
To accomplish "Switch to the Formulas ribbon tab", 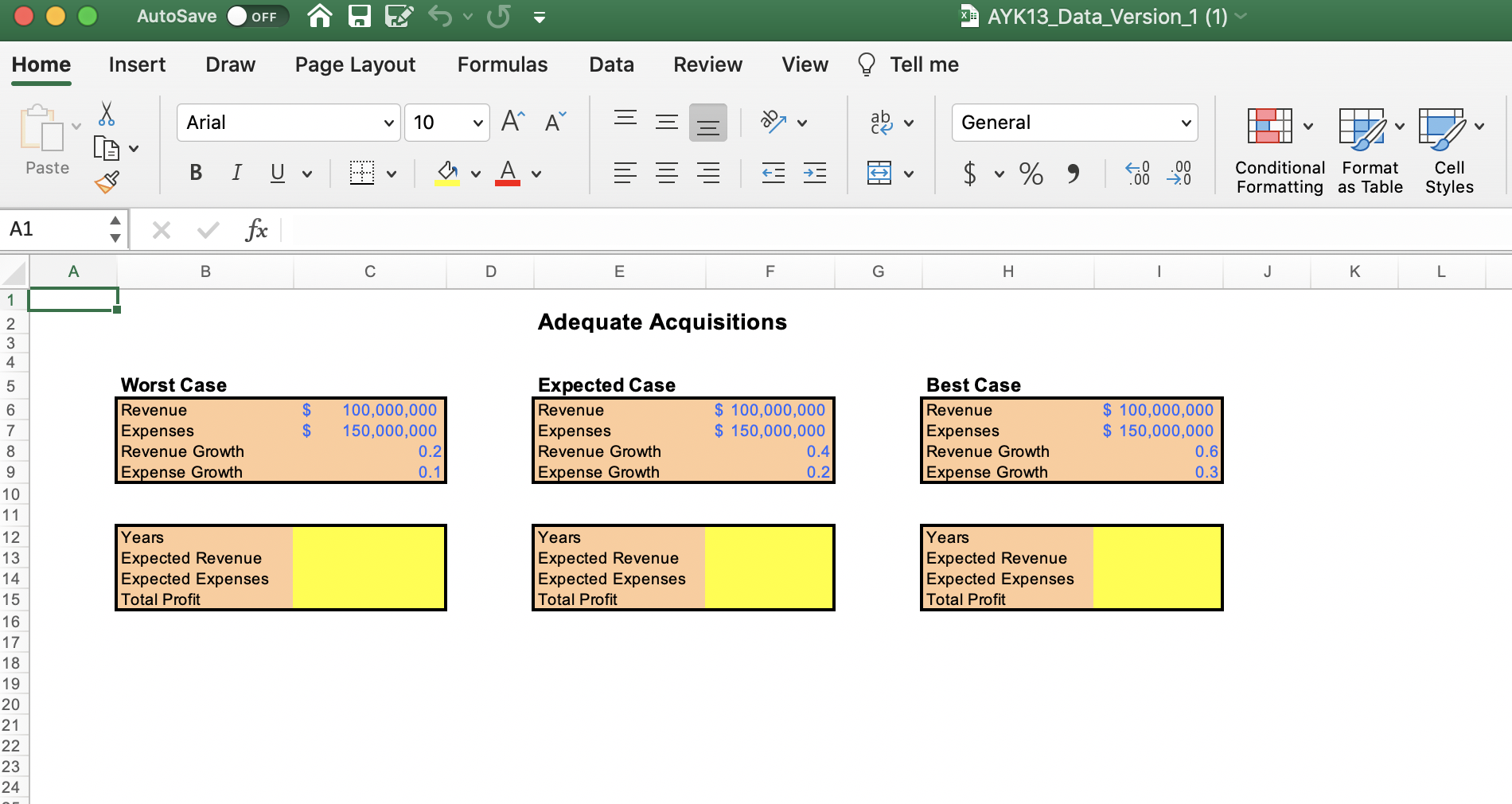I will pos(502,64).
